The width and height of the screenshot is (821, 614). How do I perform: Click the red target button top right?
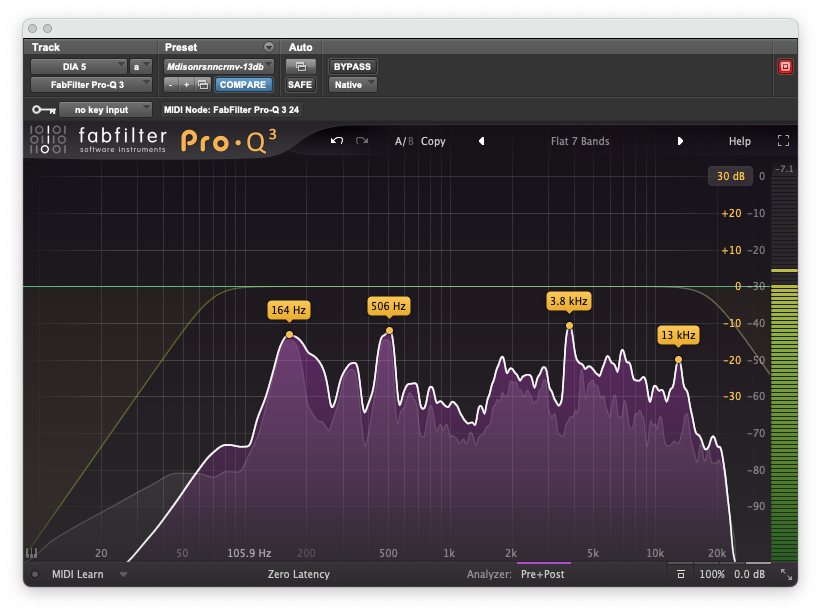(785, 66)
